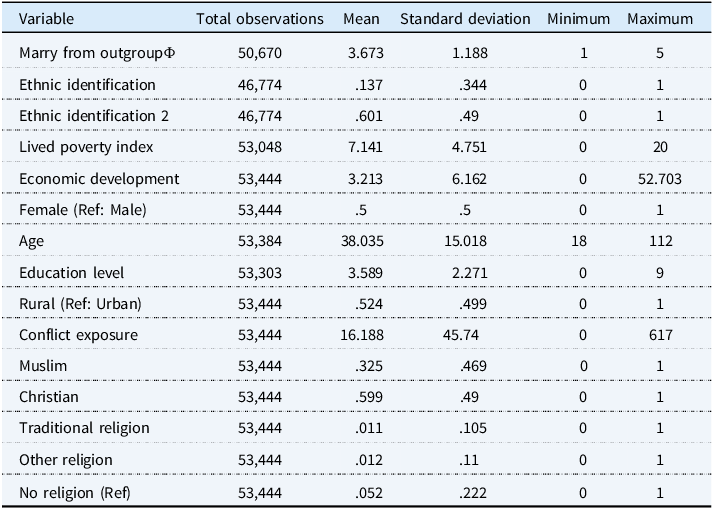
Task: Select the Standard deviation header
Action: (465, 19)
